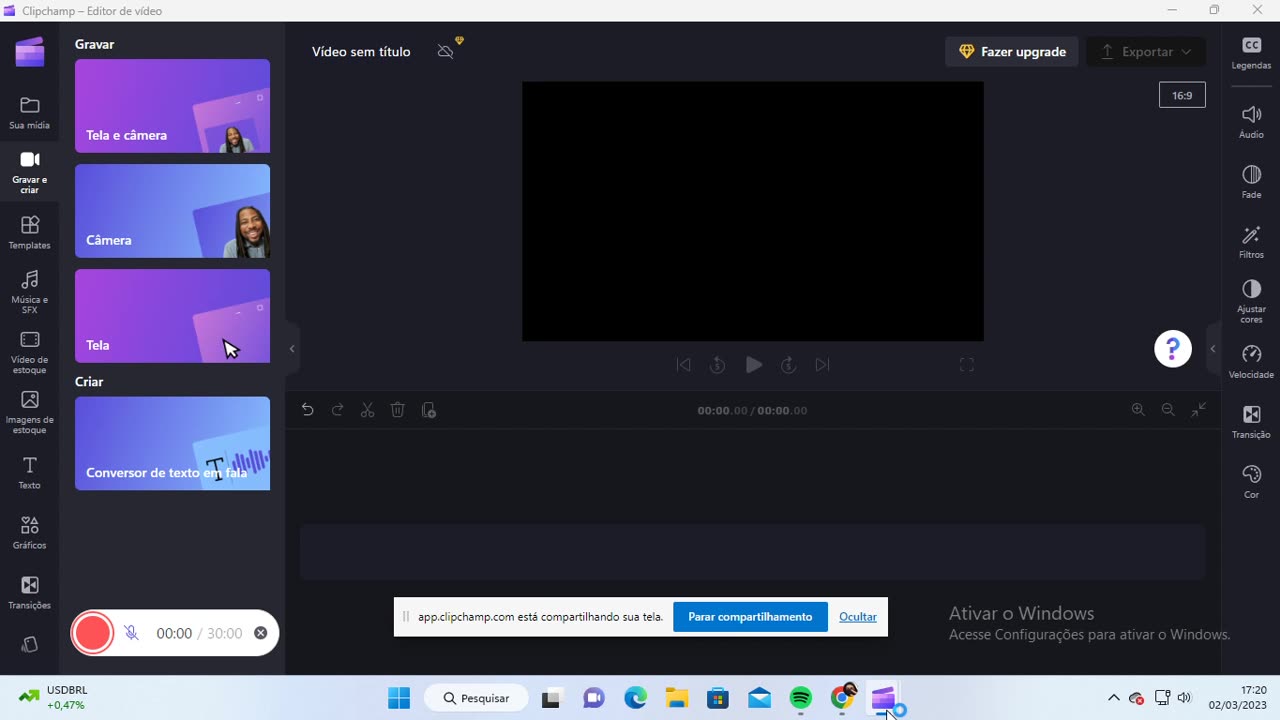Open the Transição properties panel
The image size is (1280, 720).
(1251, 422)
